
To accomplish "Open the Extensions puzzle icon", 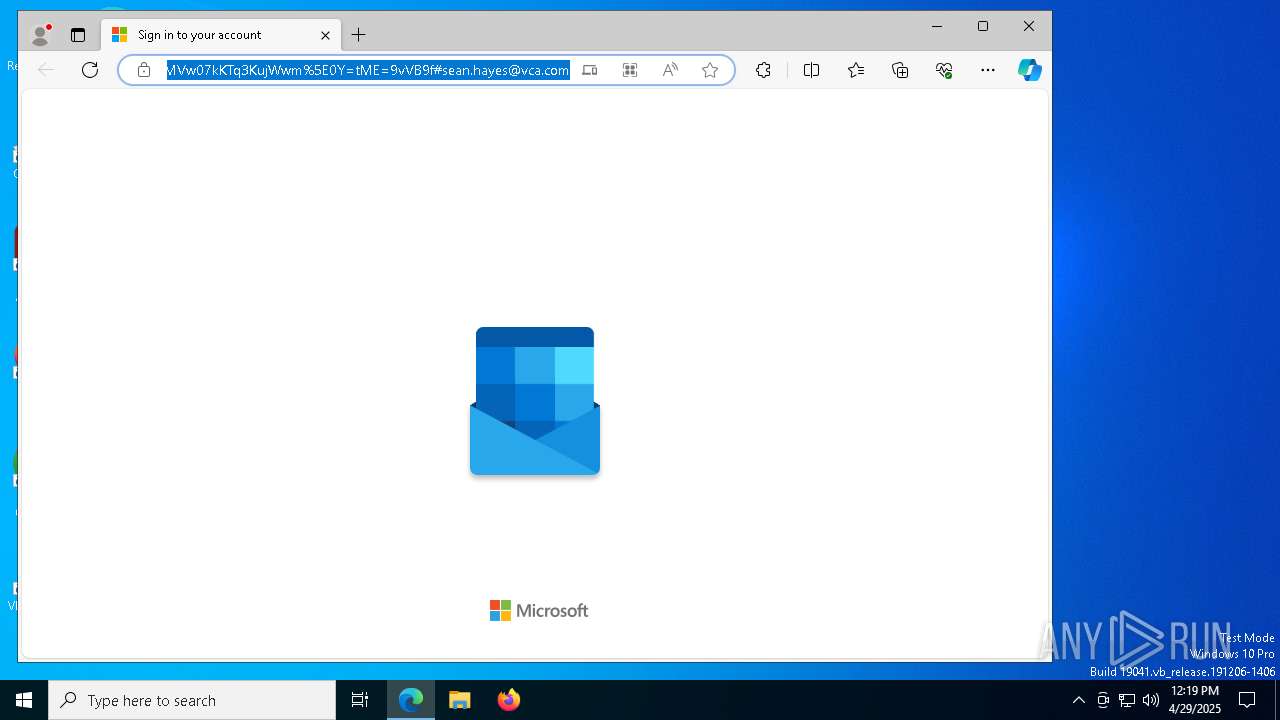I will 763,70.
